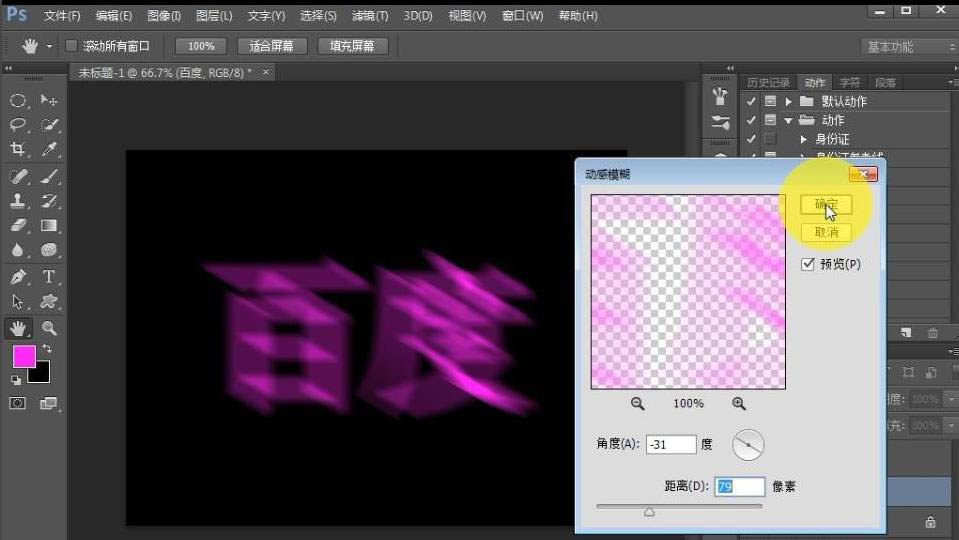Open the Hand tool preset picker dropdown
This screenshot has height=540, width=959.
(50, 46)
